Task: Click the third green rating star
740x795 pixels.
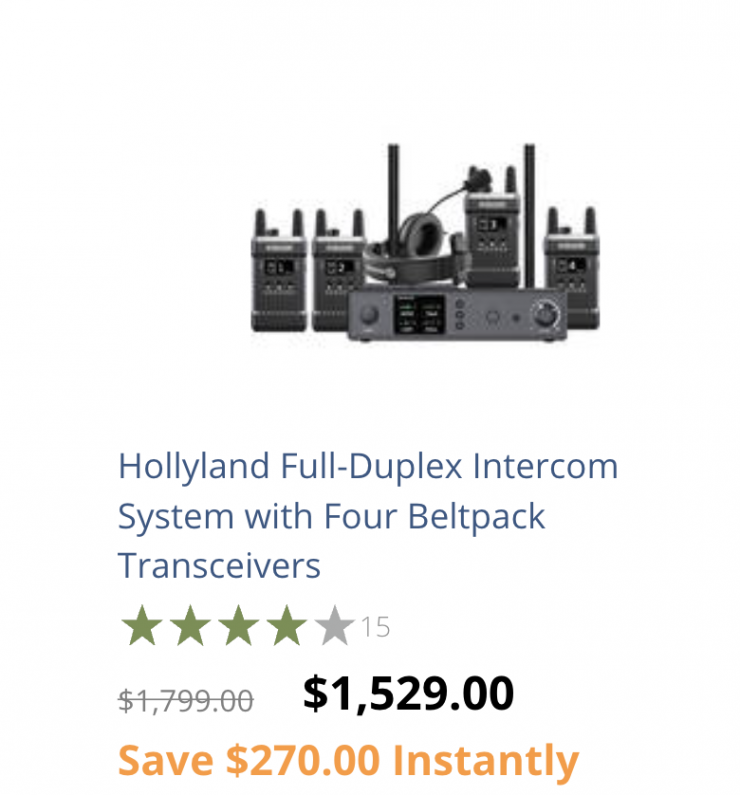Action: click(x=238, y=627)
